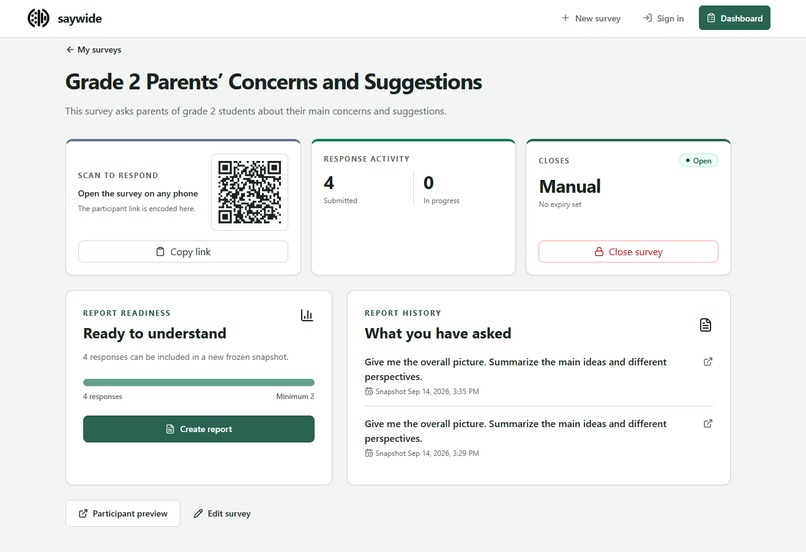Image resolution: width=806 pixels, height=552 pixels.
Task: Open the 3:29 PM snapshot report externally
Action: tap(708, 424)
